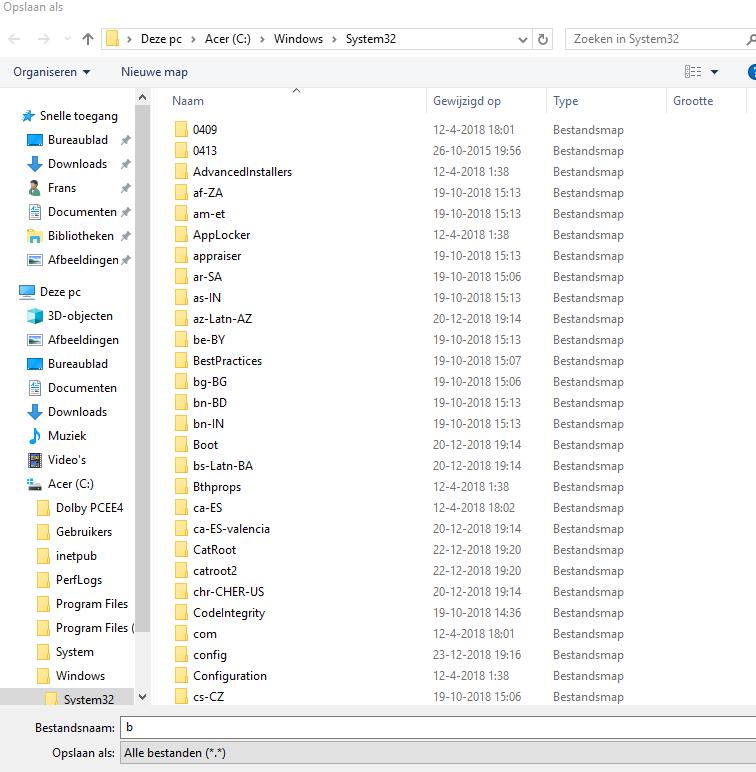Open '3D-objecten' under Deze pc

coord(80,316)
